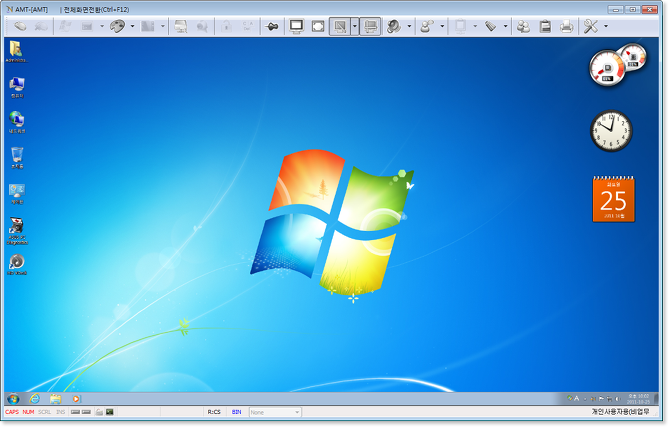Open dropdown arrow beside user chat icon
The width and height of the screenshot is (670, 429).
[x=442, y=26]
